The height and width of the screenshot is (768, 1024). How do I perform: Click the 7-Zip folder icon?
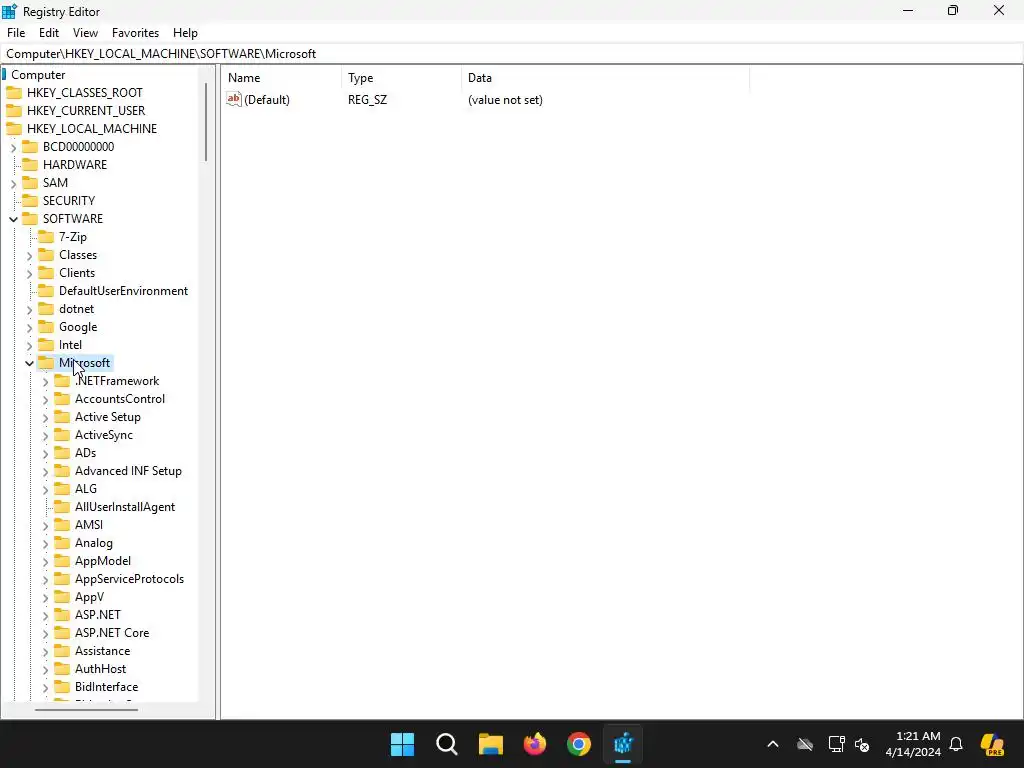click(x=46, y=236)
